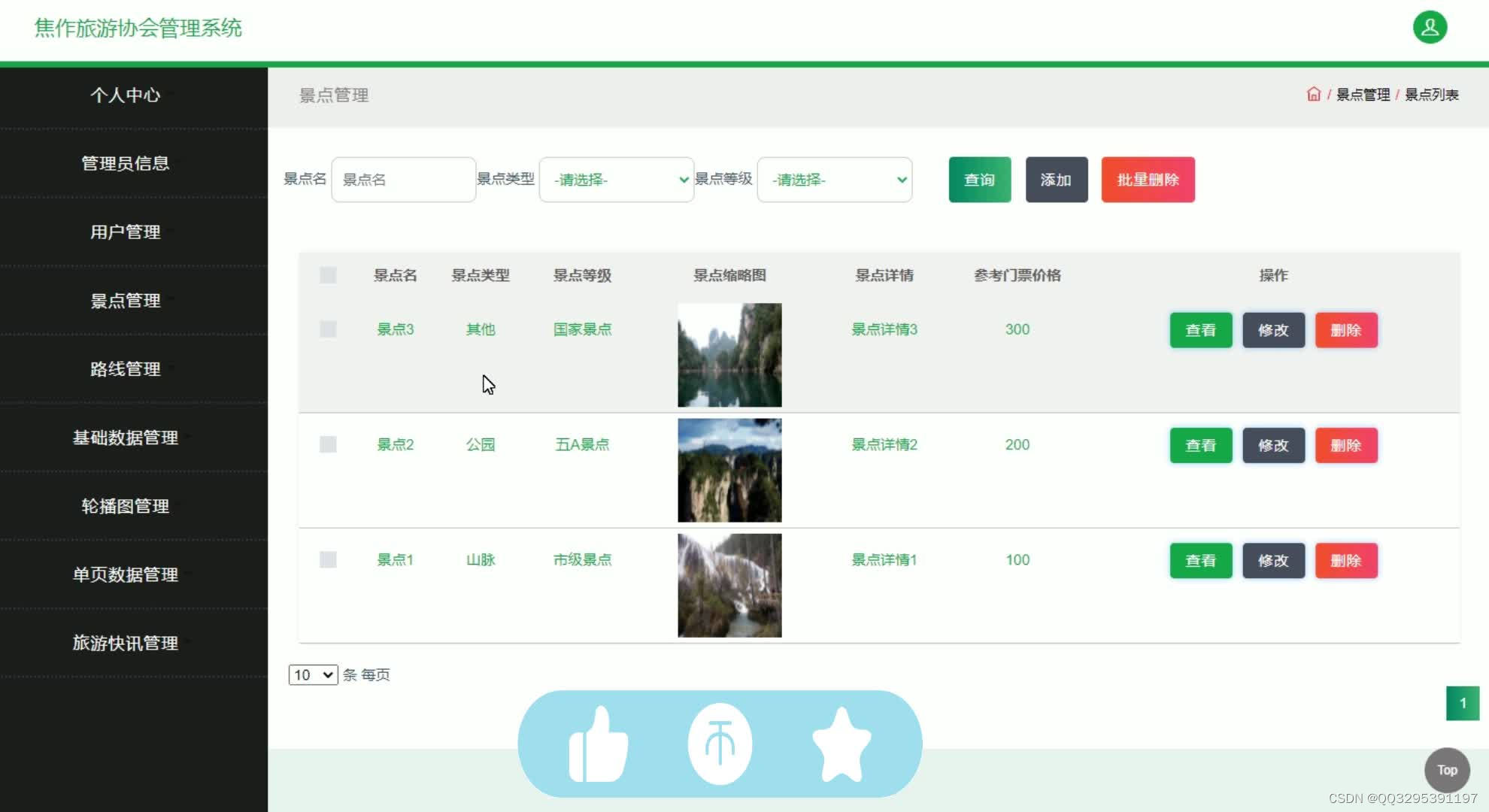Viewport: 1489px width, 812px height.
Task: Click the 景点3 thumbnail image
Action: tap(730, 354)
